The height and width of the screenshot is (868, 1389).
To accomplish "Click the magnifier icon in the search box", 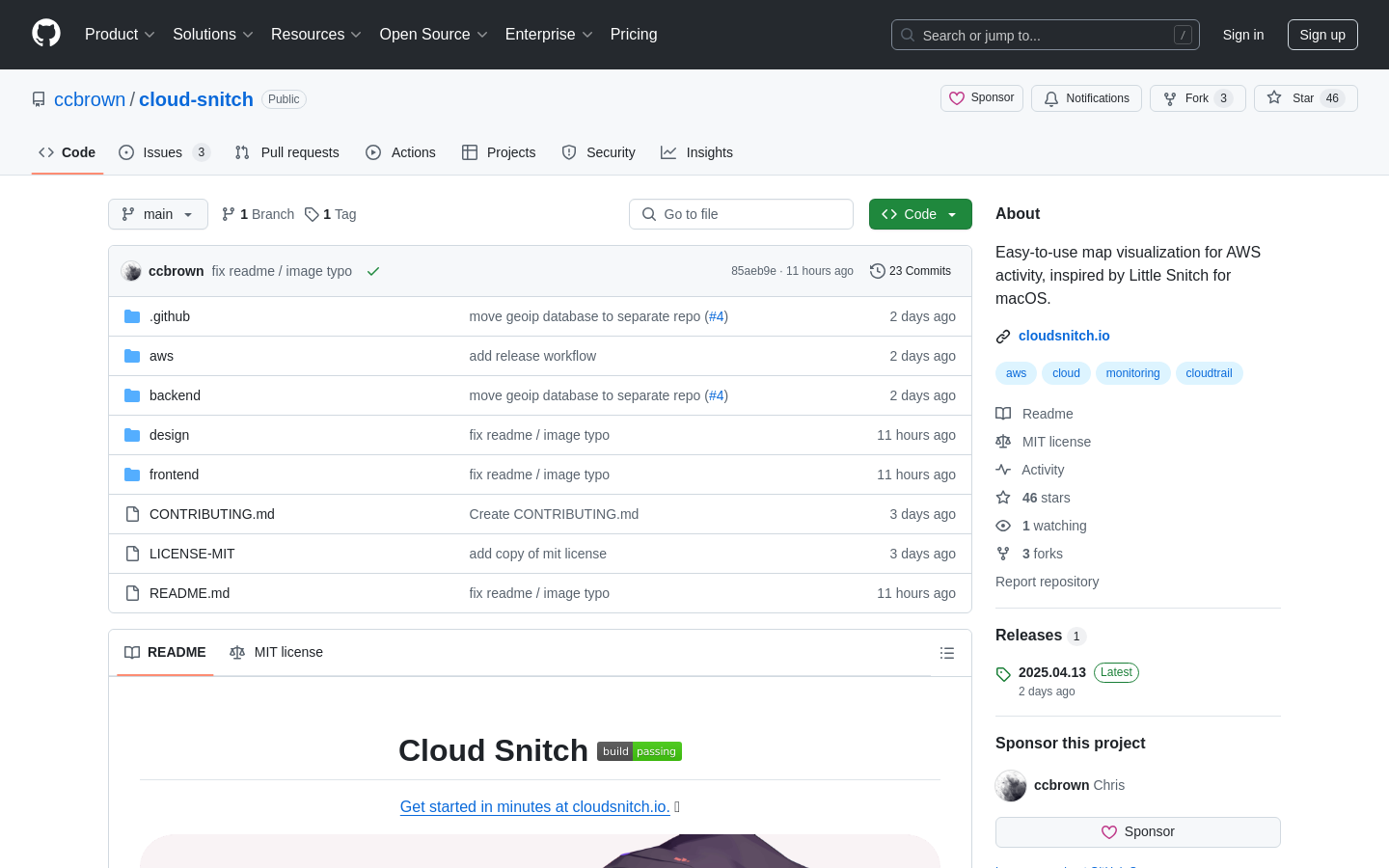I will 908,35.
